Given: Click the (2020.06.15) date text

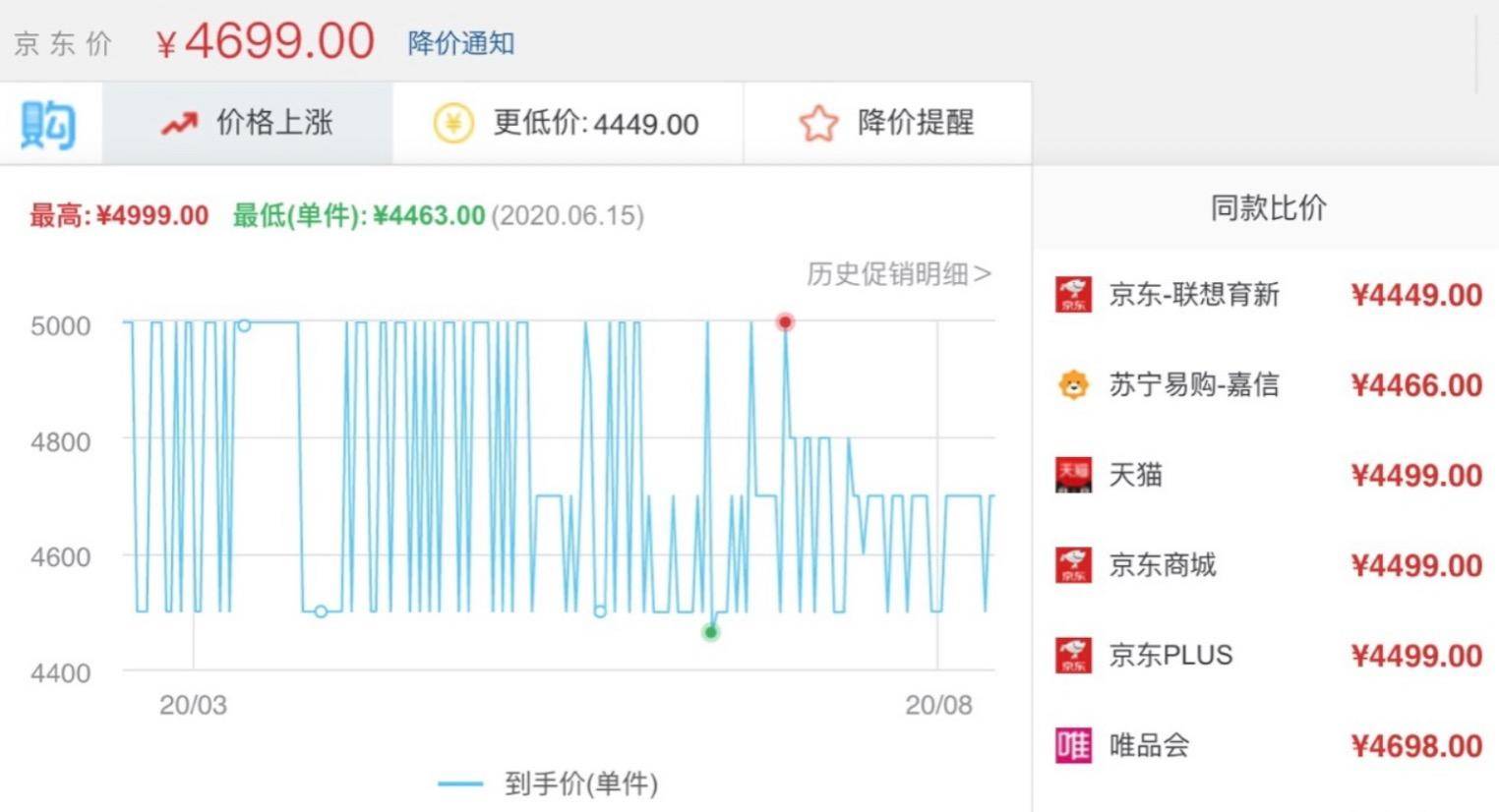Looking at the screenshot, I should [568, 215].
